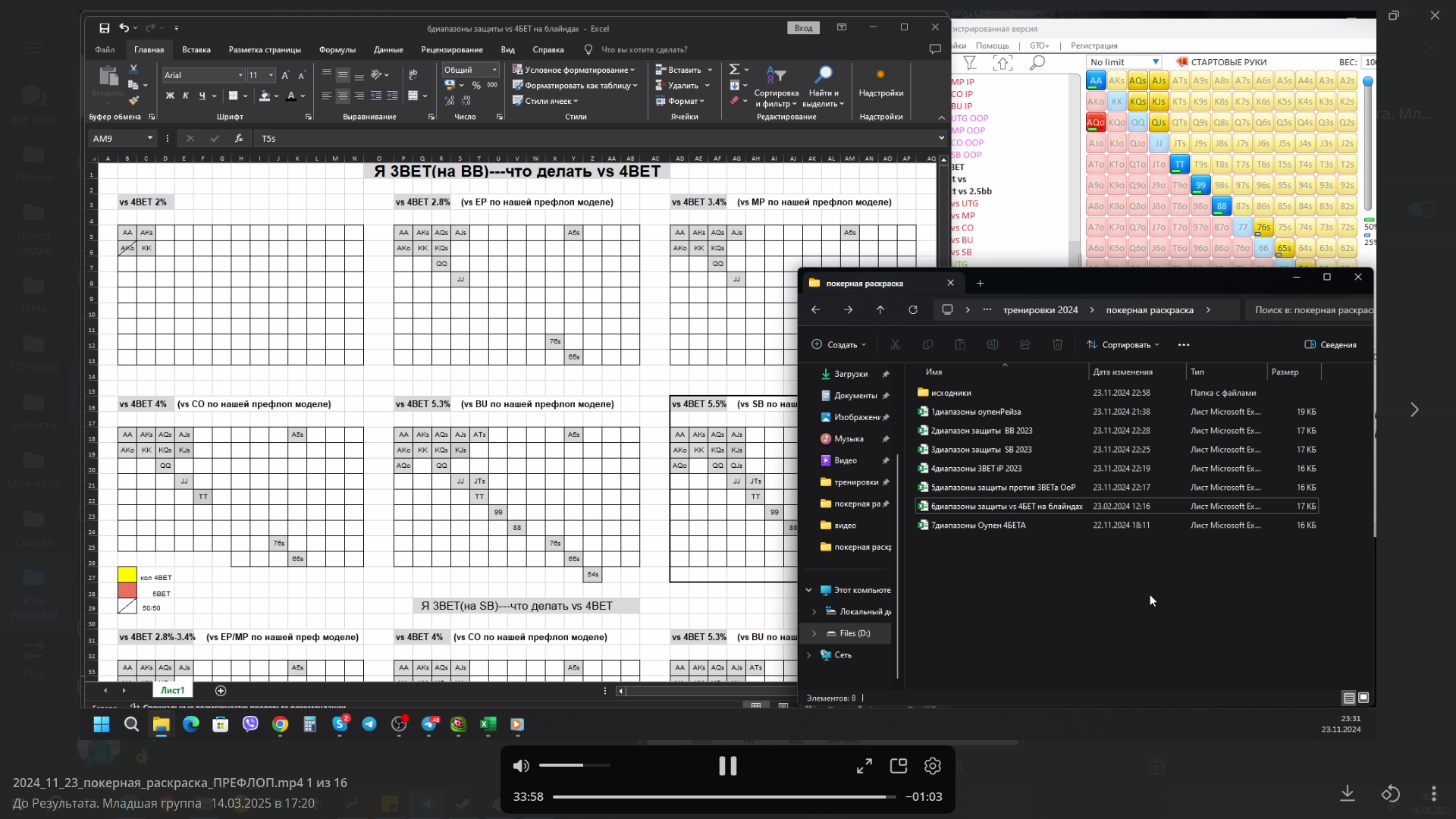Click the insert function fx icon
The height and width of the screenshot is (819, 1456).
click(239, 139)
